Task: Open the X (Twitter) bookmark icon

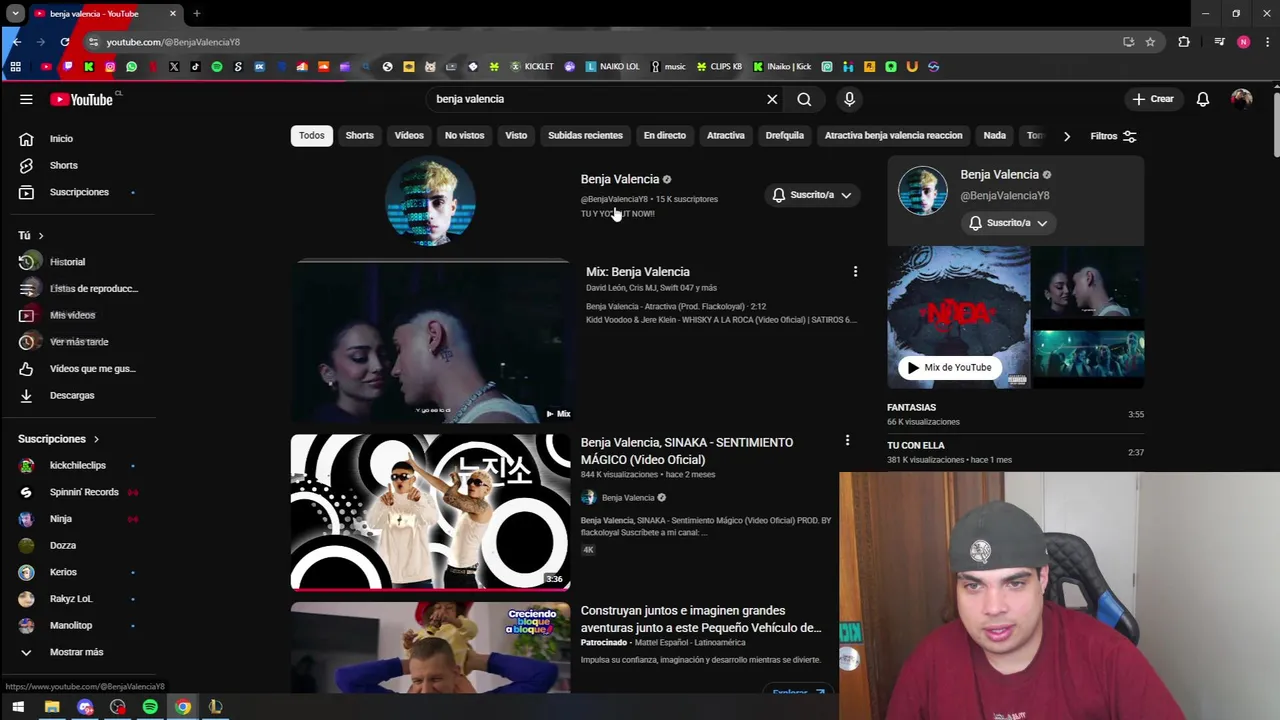Action: coord(174,67)
